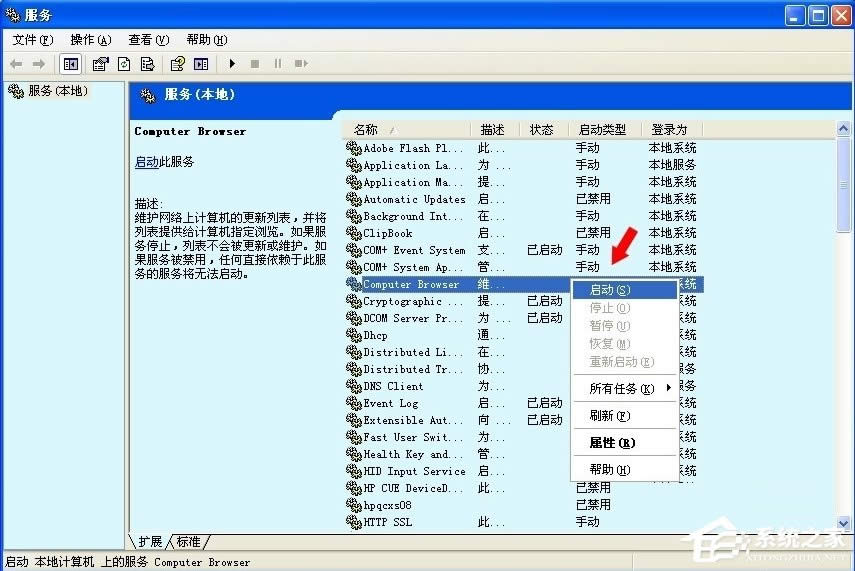855x571 pixels.
Task: Open the 操作(A) menu
Action: (x=91, y=40)
